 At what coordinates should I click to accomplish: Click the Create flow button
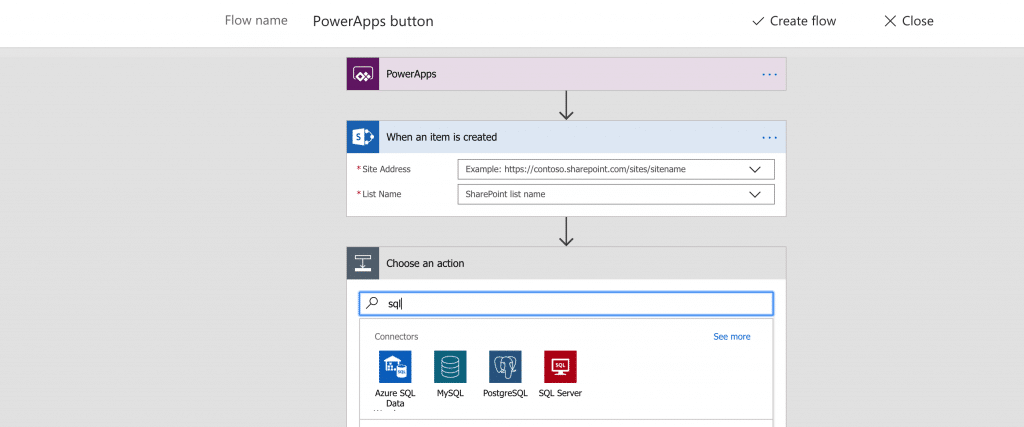794,21
